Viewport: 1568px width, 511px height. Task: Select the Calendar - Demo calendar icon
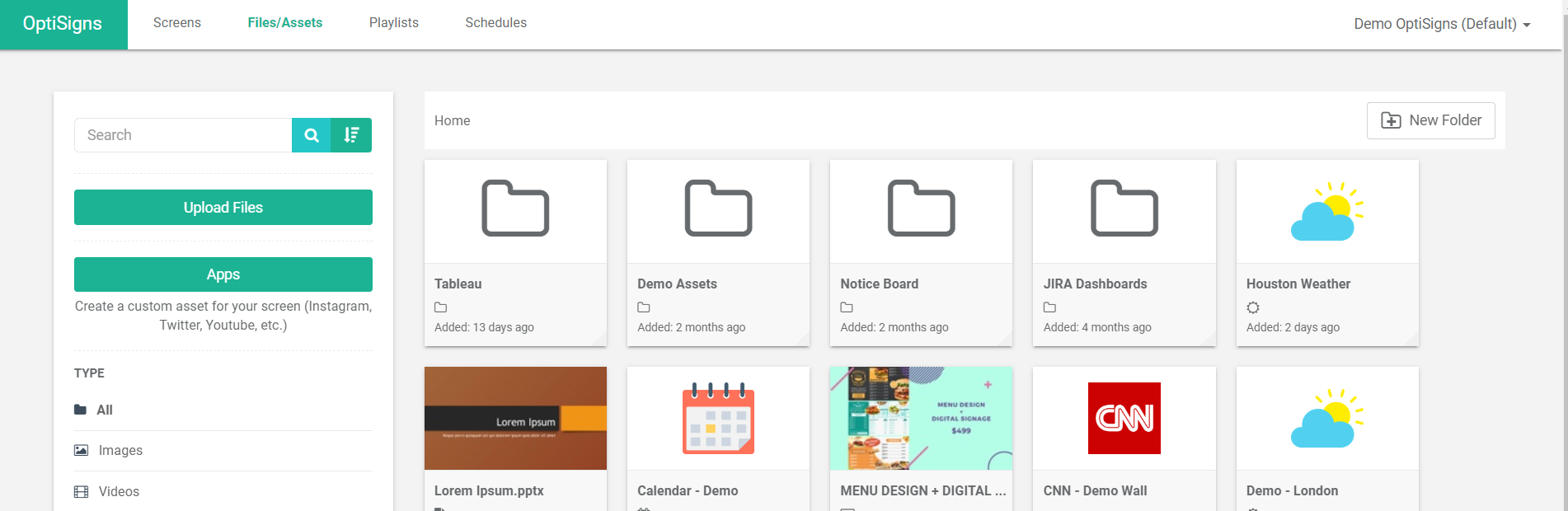[718, 418]
